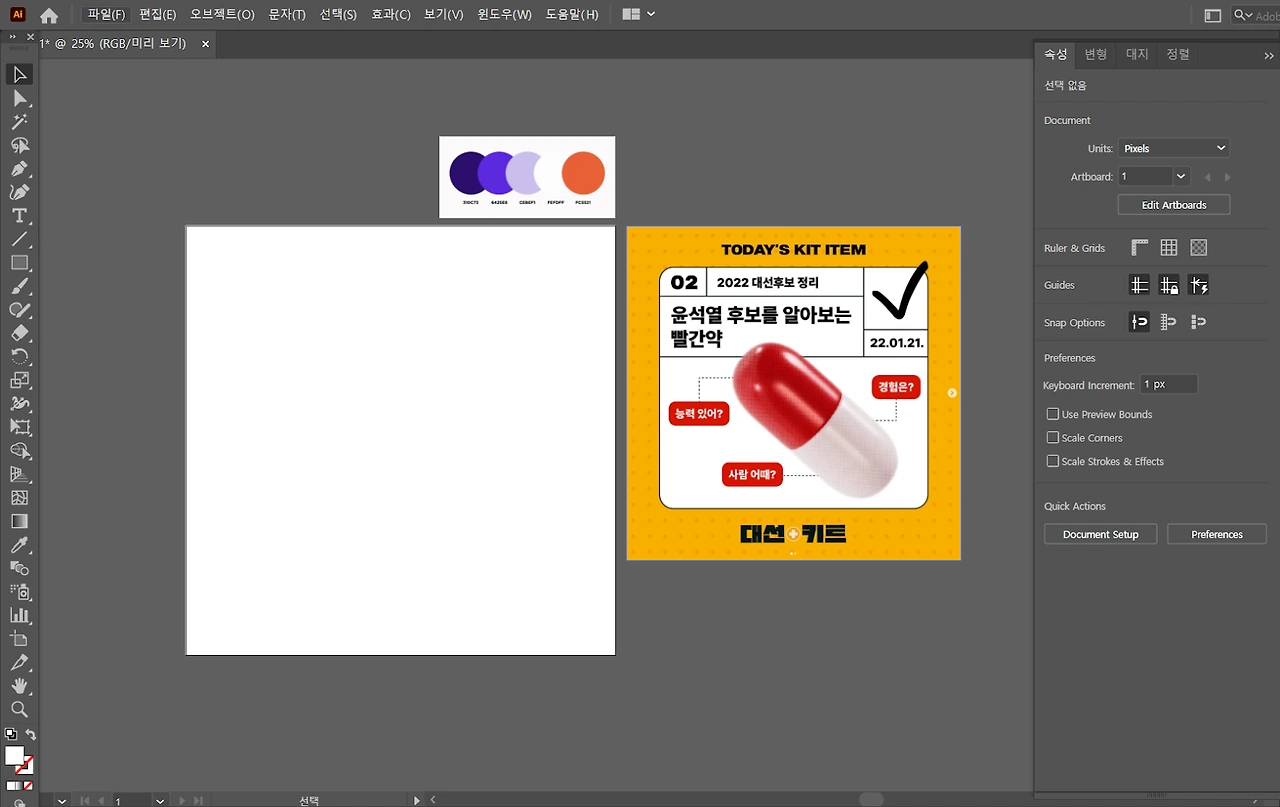Select the Selection tool (black arrow)
The height and width of the screenshot is (807, 1280).
[x=19, y=75]
